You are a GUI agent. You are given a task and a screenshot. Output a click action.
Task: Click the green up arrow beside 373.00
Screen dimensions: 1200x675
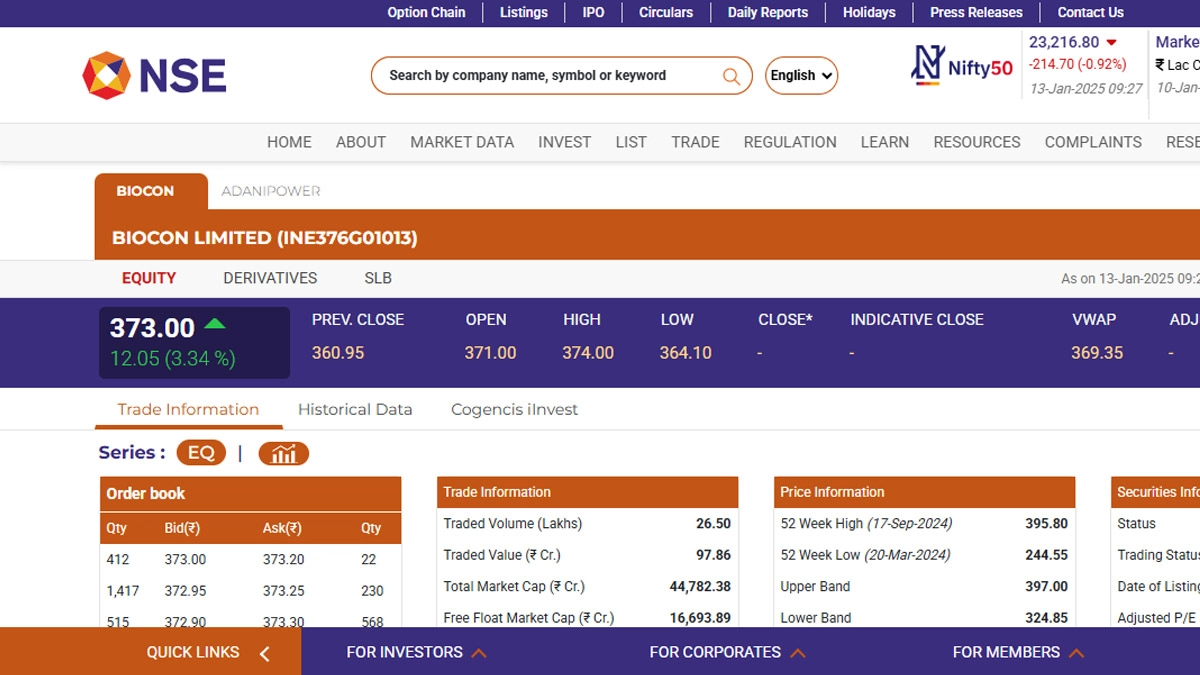215,324
